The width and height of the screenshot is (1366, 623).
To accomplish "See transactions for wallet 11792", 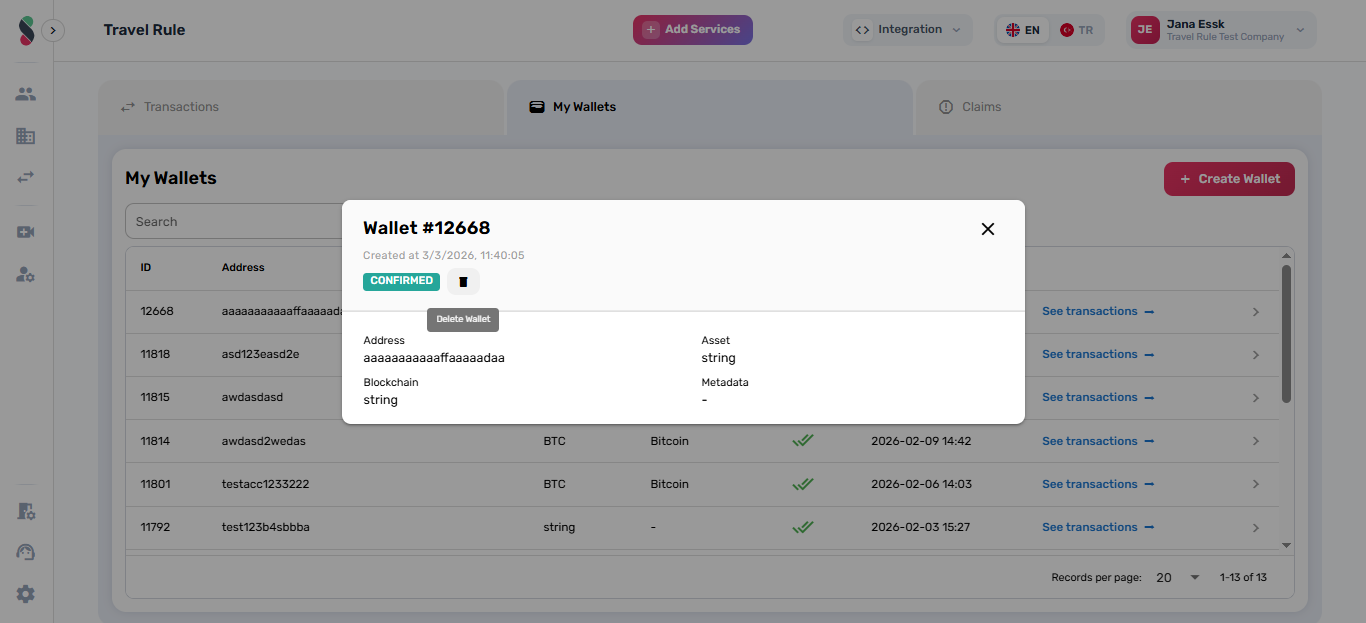I will click(1098, 527).
